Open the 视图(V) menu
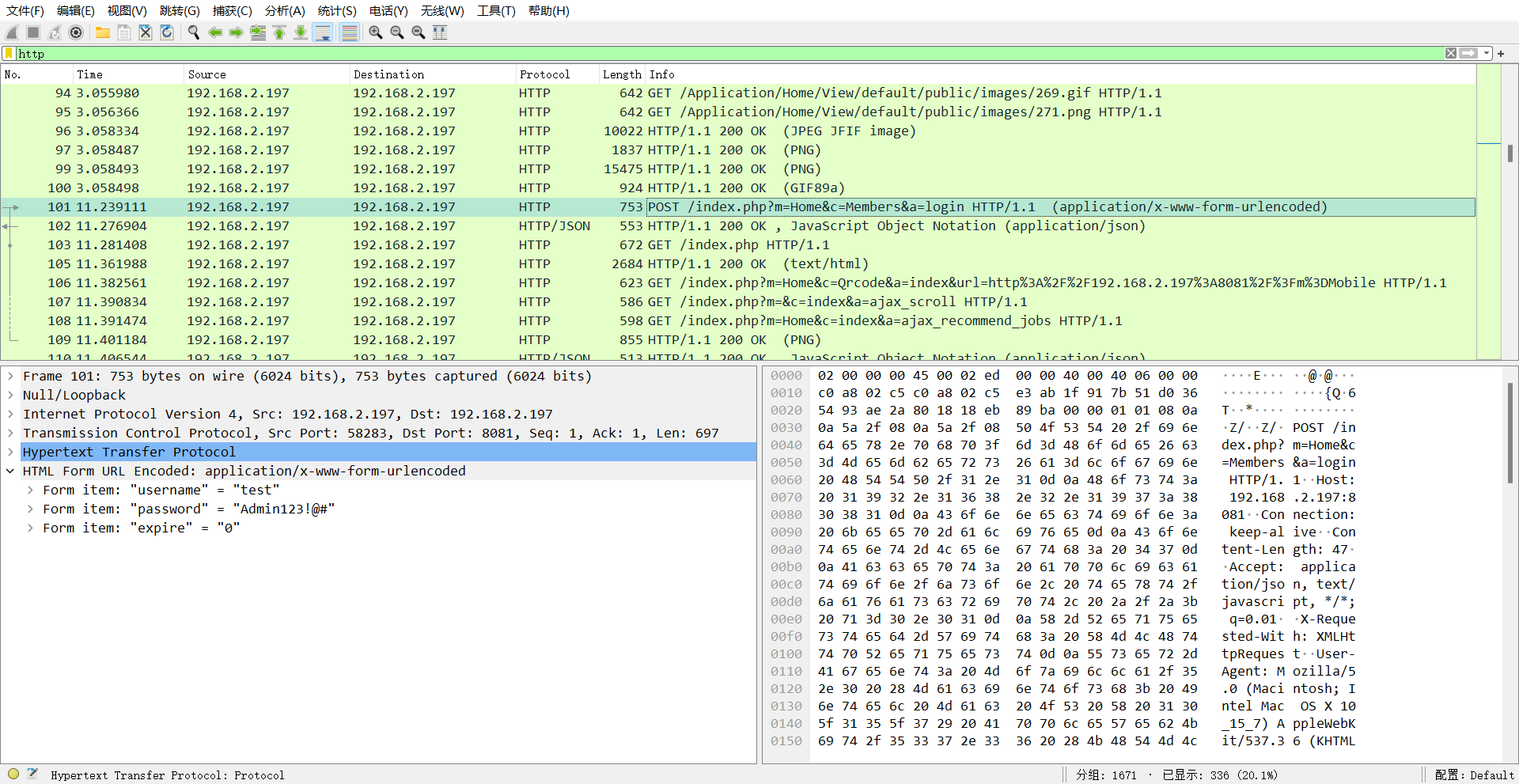This screenshot has width=1519, height=784. click(127, 10)
